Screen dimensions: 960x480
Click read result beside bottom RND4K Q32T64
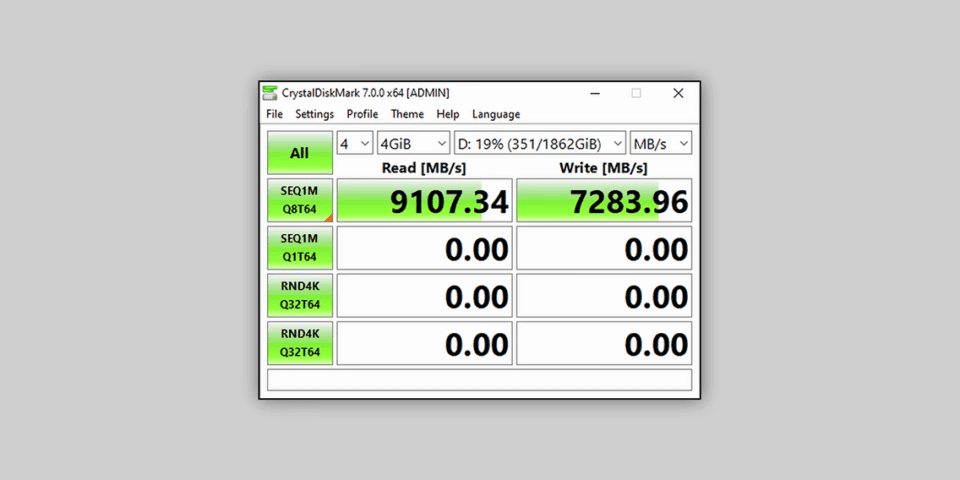click(x=425, y=343)
